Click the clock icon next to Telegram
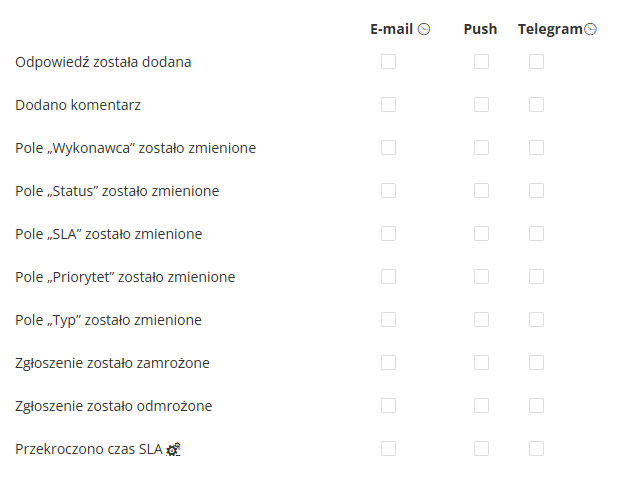Screen dimensions: 637x503 (x=590, y=29)
